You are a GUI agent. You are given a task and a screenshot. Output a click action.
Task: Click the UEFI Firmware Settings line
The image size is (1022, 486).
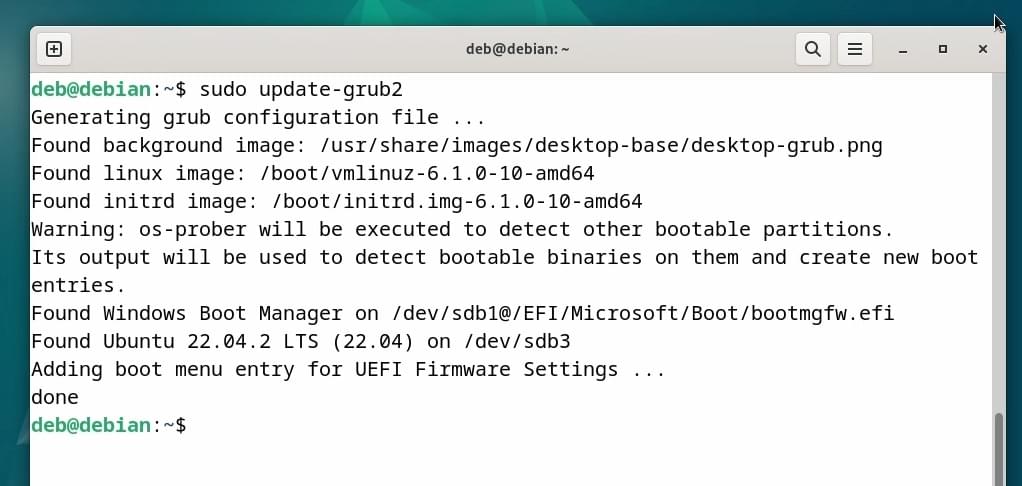348,369
